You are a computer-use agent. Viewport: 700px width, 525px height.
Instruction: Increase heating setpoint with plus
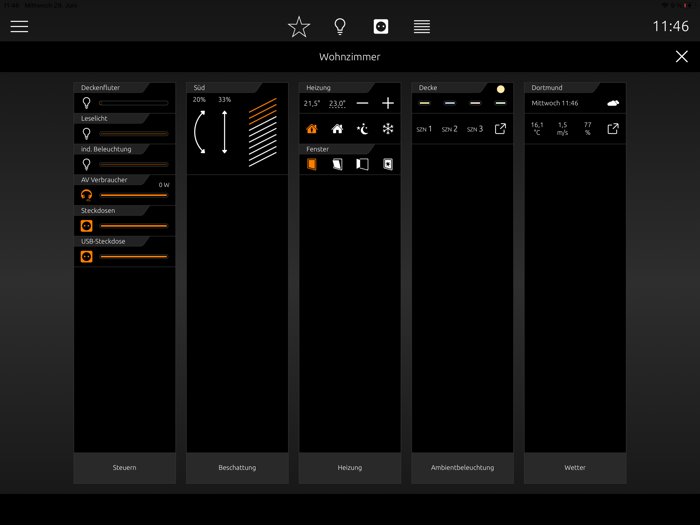[x=388, y=104]
